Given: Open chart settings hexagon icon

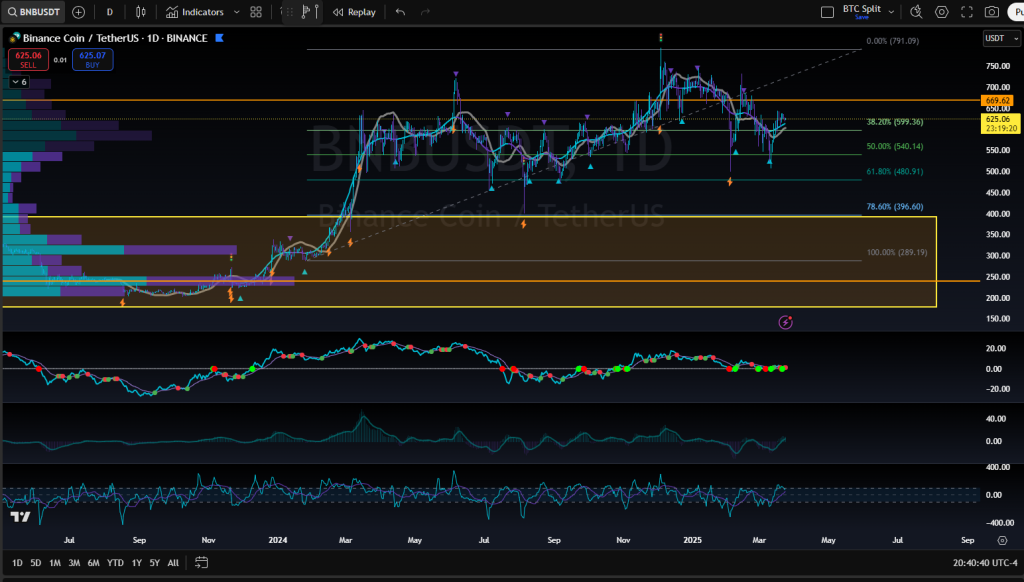Looking at the screenshot, I should pyautogui.click(x=941, y=12).
